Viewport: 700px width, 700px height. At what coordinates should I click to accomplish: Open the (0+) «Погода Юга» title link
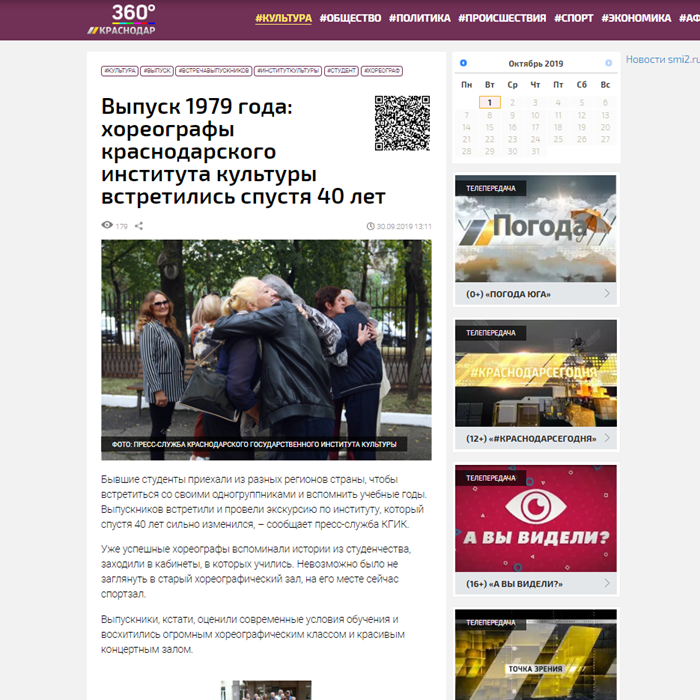coord(508,294)
